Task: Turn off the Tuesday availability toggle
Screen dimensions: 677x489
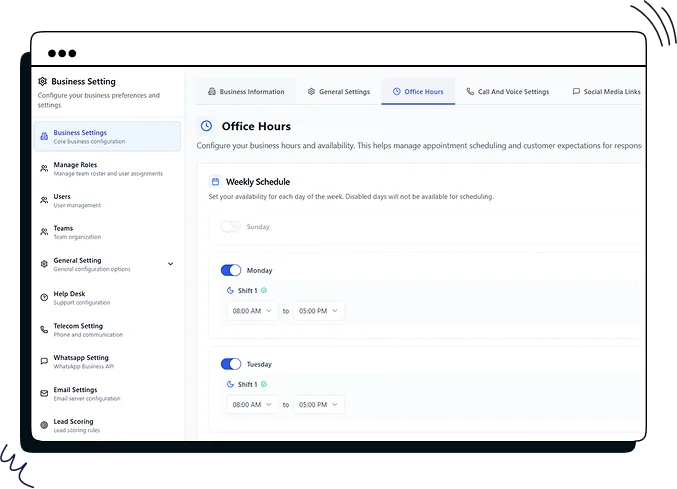Action: pos(231,364)
